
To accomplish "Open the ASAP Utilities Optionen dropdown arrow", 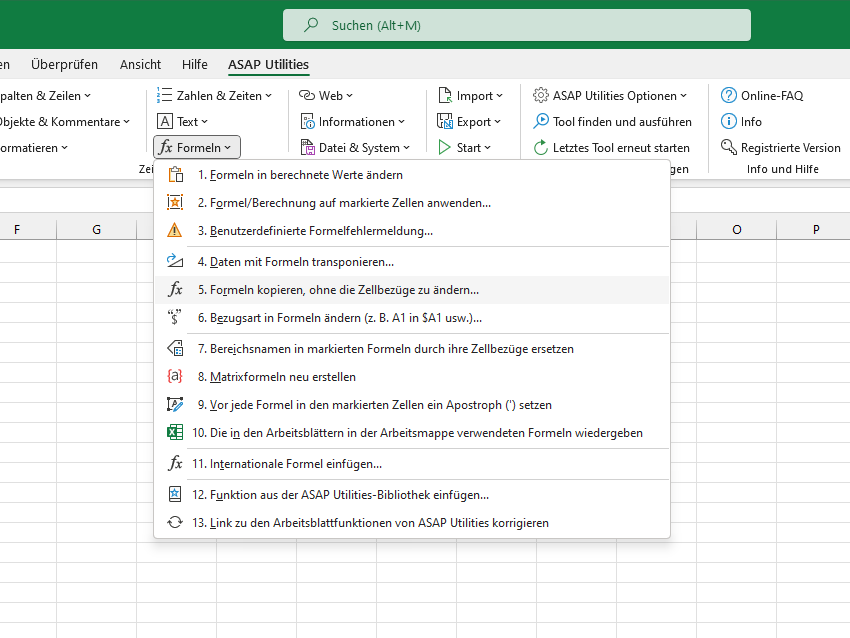I will 684,95.
